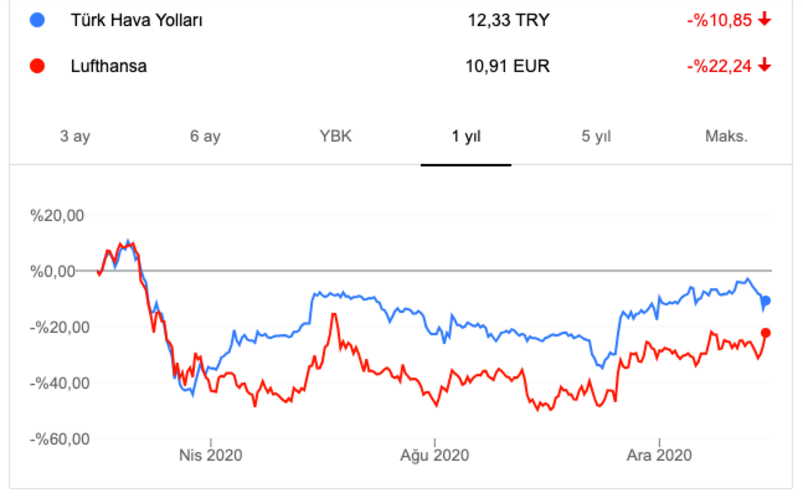Image resolution: width=803 pixels, height=498 pixels.
Task: Click the red down arrow beside -%10,85
Action: tap(766, 20)
